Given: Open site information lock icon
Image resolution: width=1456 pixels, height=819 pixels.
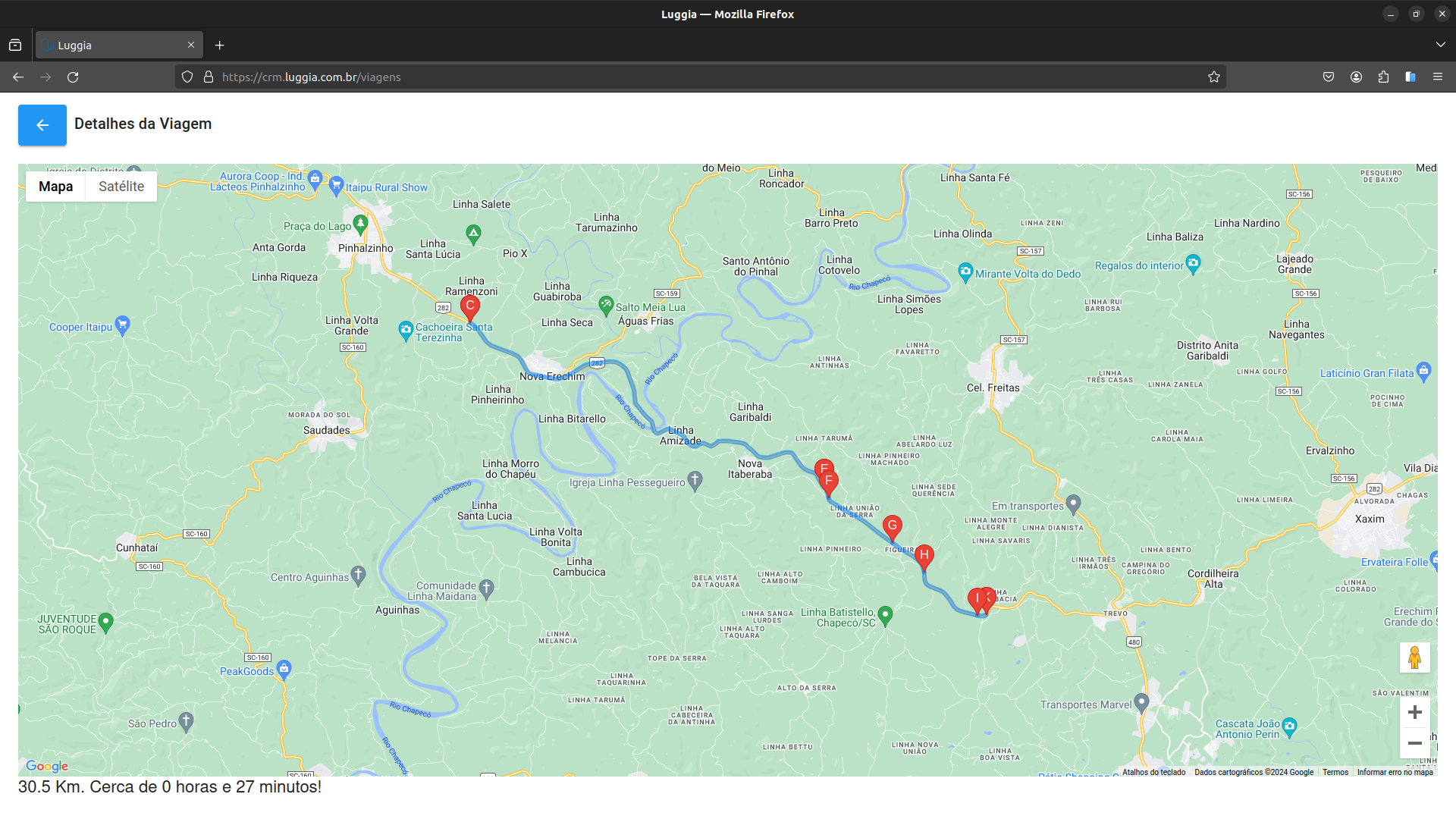Looking at the screenshot, I should 209,77.
